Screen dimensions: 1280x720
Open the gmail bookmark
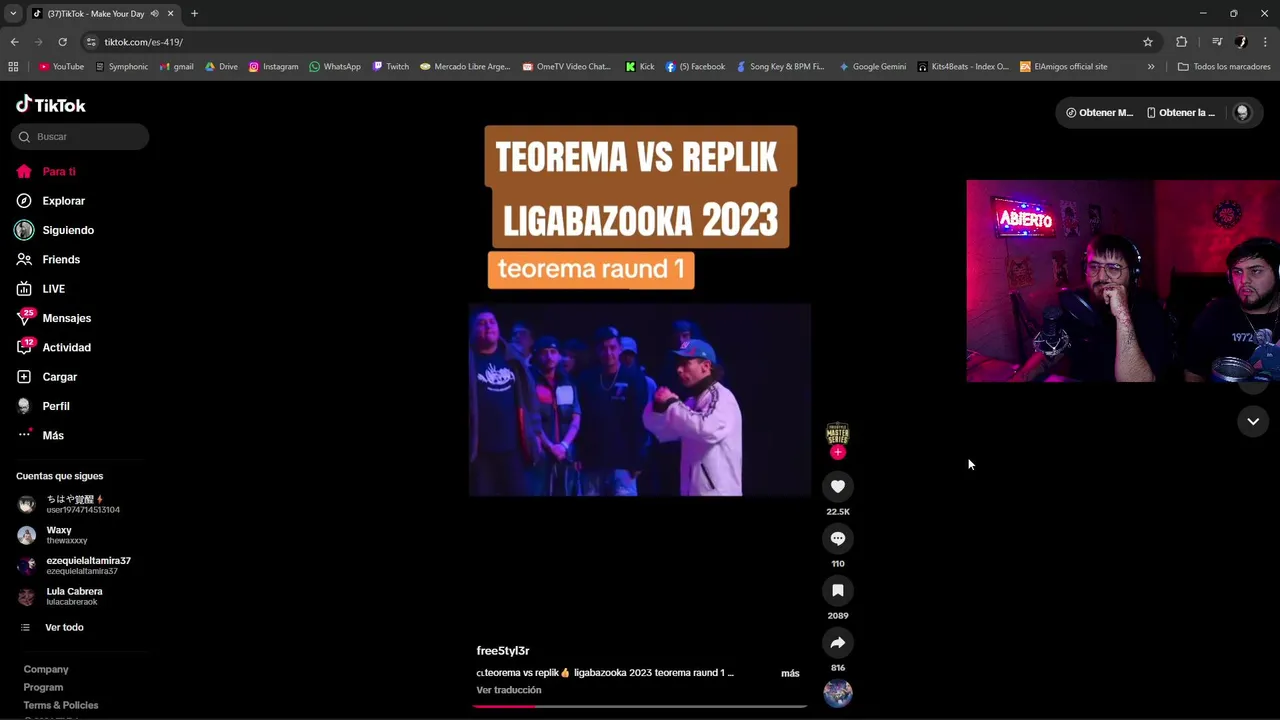point(177,67)
